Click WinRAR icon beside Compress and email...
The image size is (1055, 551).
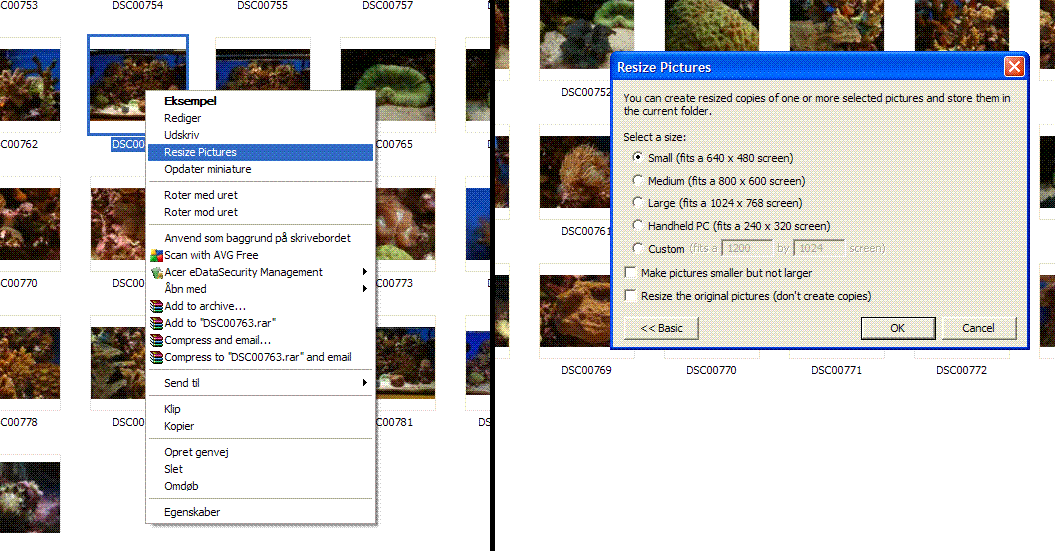pyautogui.click(x=156, y=340)
